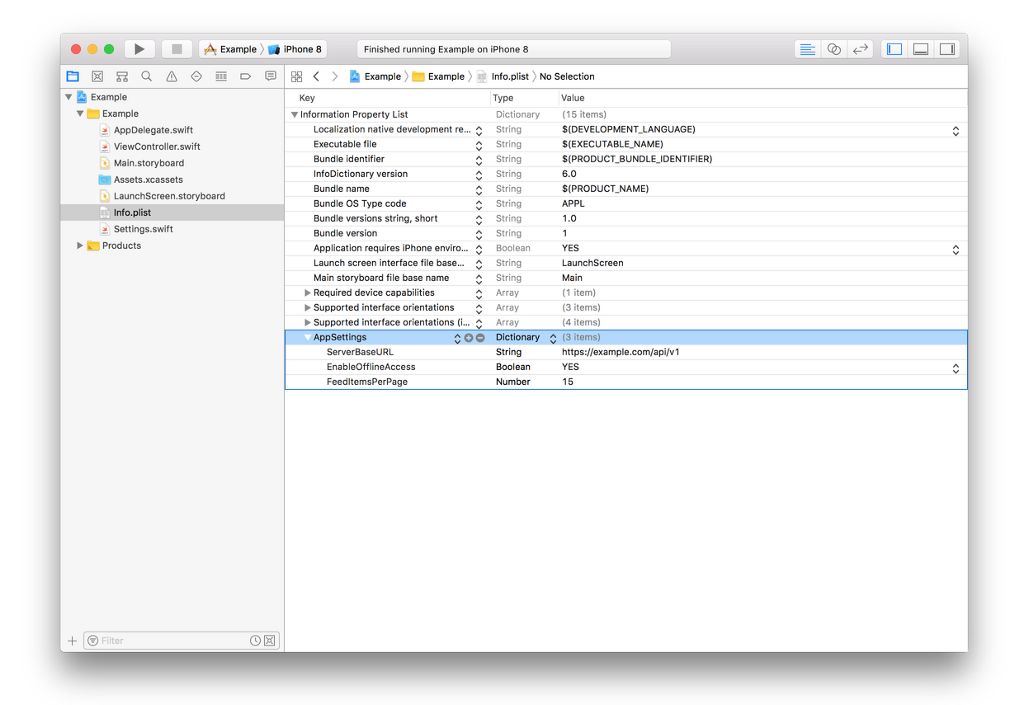Screen dimensions: 1024x705
Task: Open the Issue navigator warning icon
Action: 171,76
